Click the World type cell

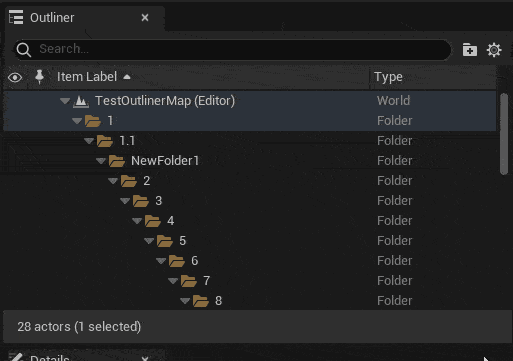(393, 101)
